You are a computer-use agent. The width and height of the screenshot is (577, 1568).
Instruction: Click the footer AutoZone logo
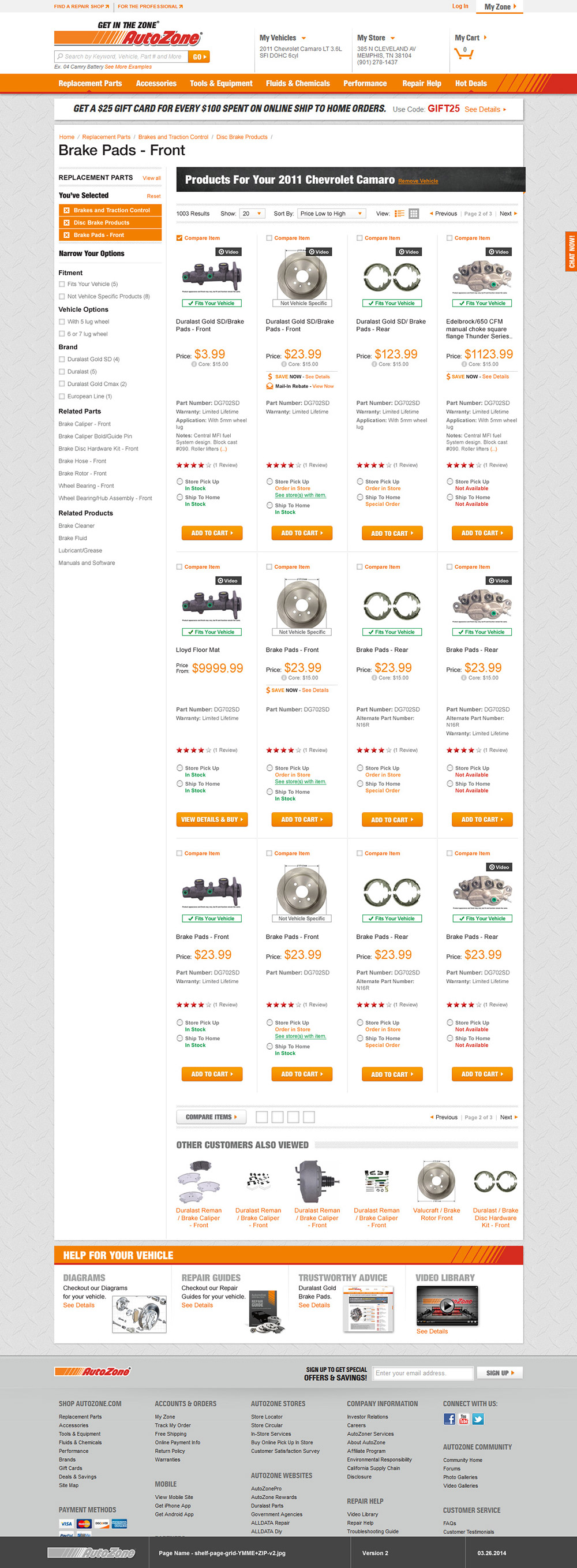(92, 1371)
